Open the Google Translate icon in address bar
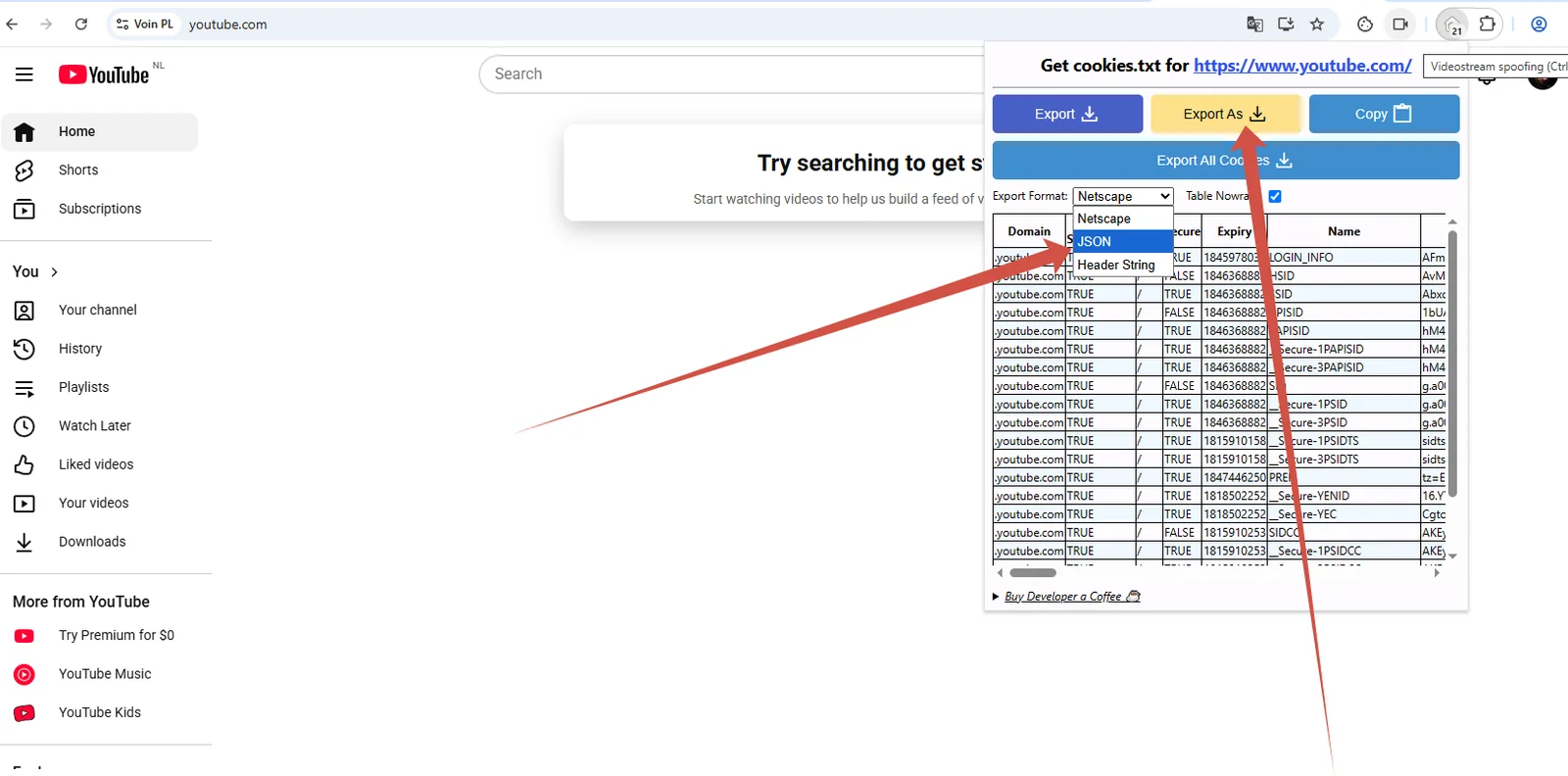Viewport: 1568px width, 776px height. (1254, 24)
